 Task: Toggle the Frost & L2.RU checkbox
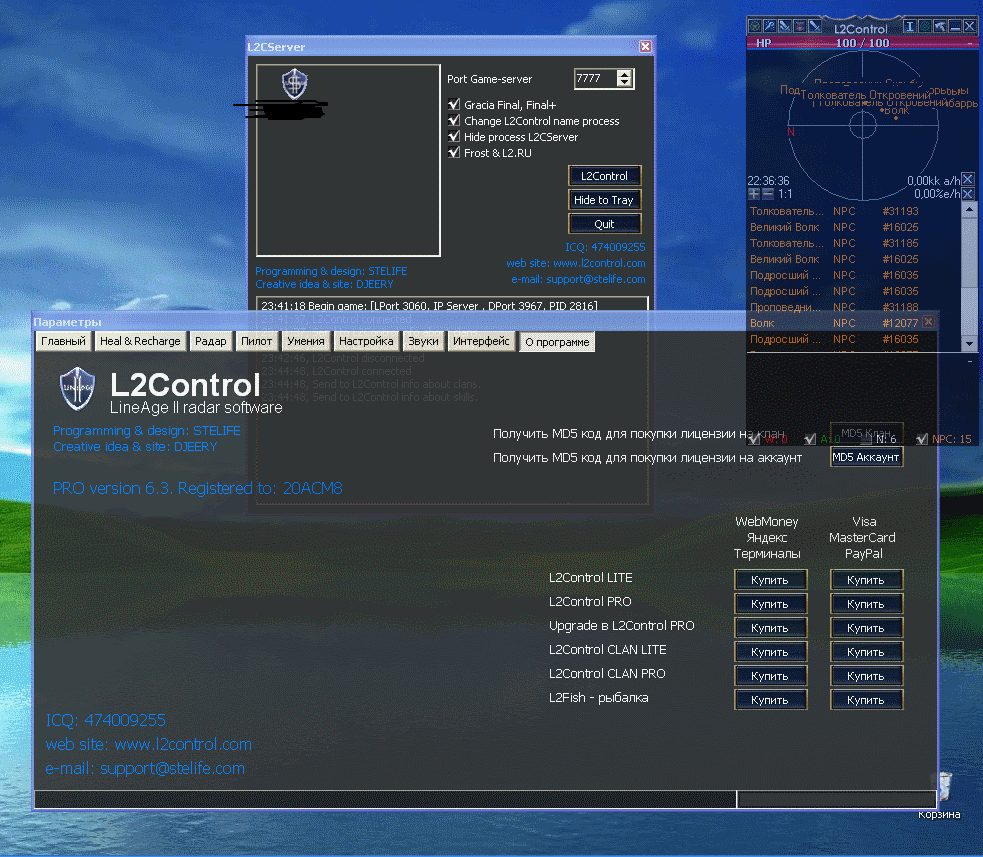point(454,152)
